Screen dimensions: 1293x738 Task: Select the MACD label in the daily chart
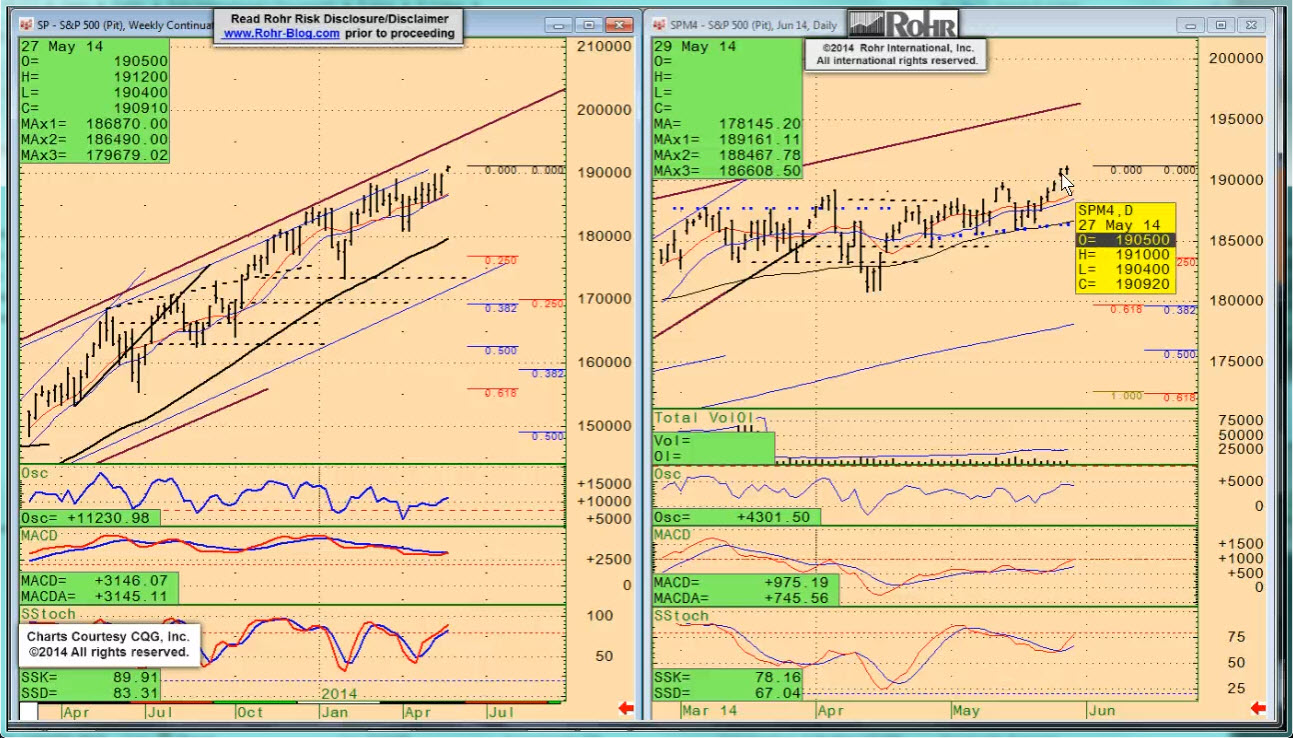tap(672, 535)
